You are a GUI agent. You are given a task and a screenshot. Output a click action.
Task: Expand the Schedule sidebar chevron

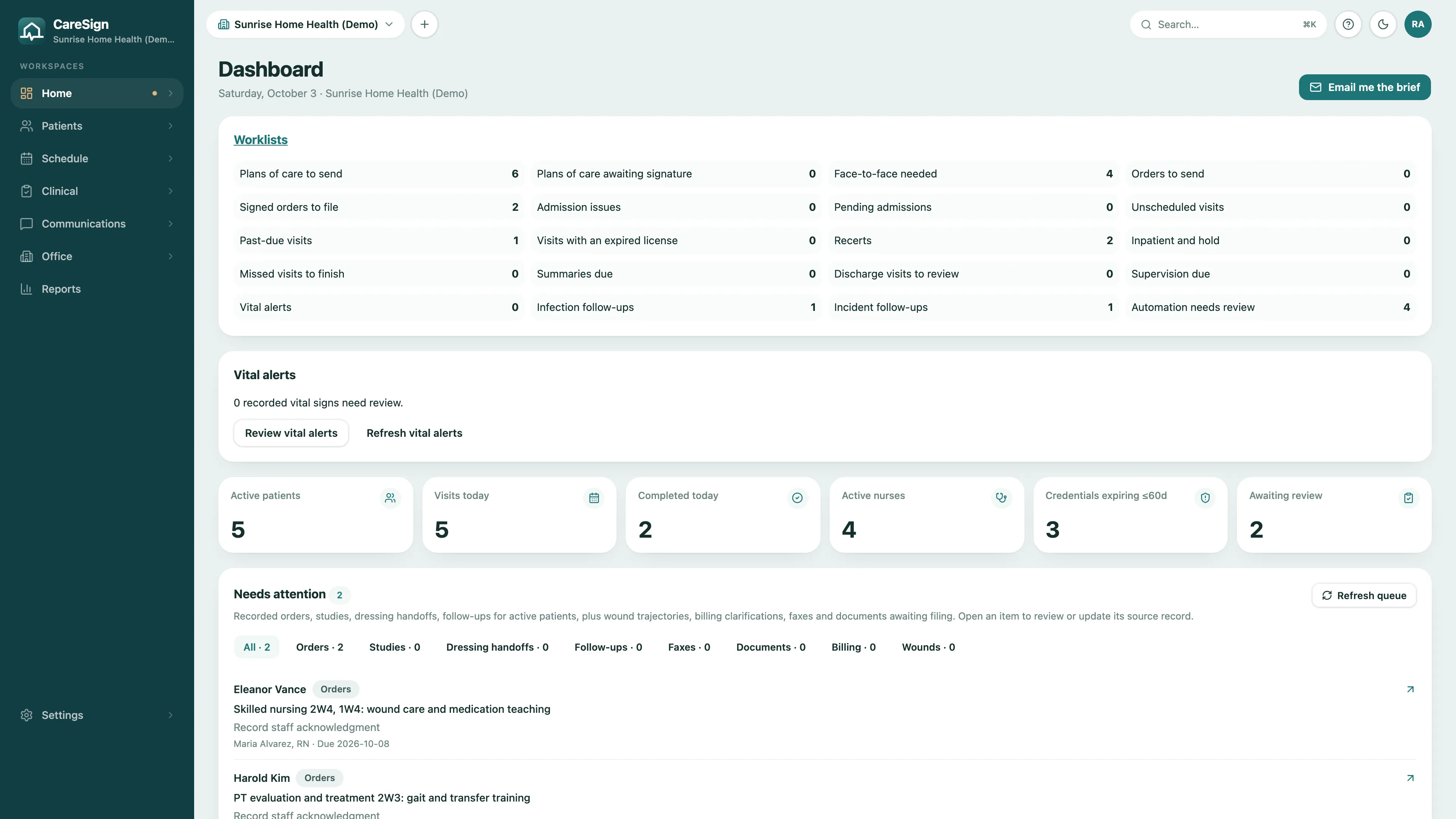coord(170,159)
